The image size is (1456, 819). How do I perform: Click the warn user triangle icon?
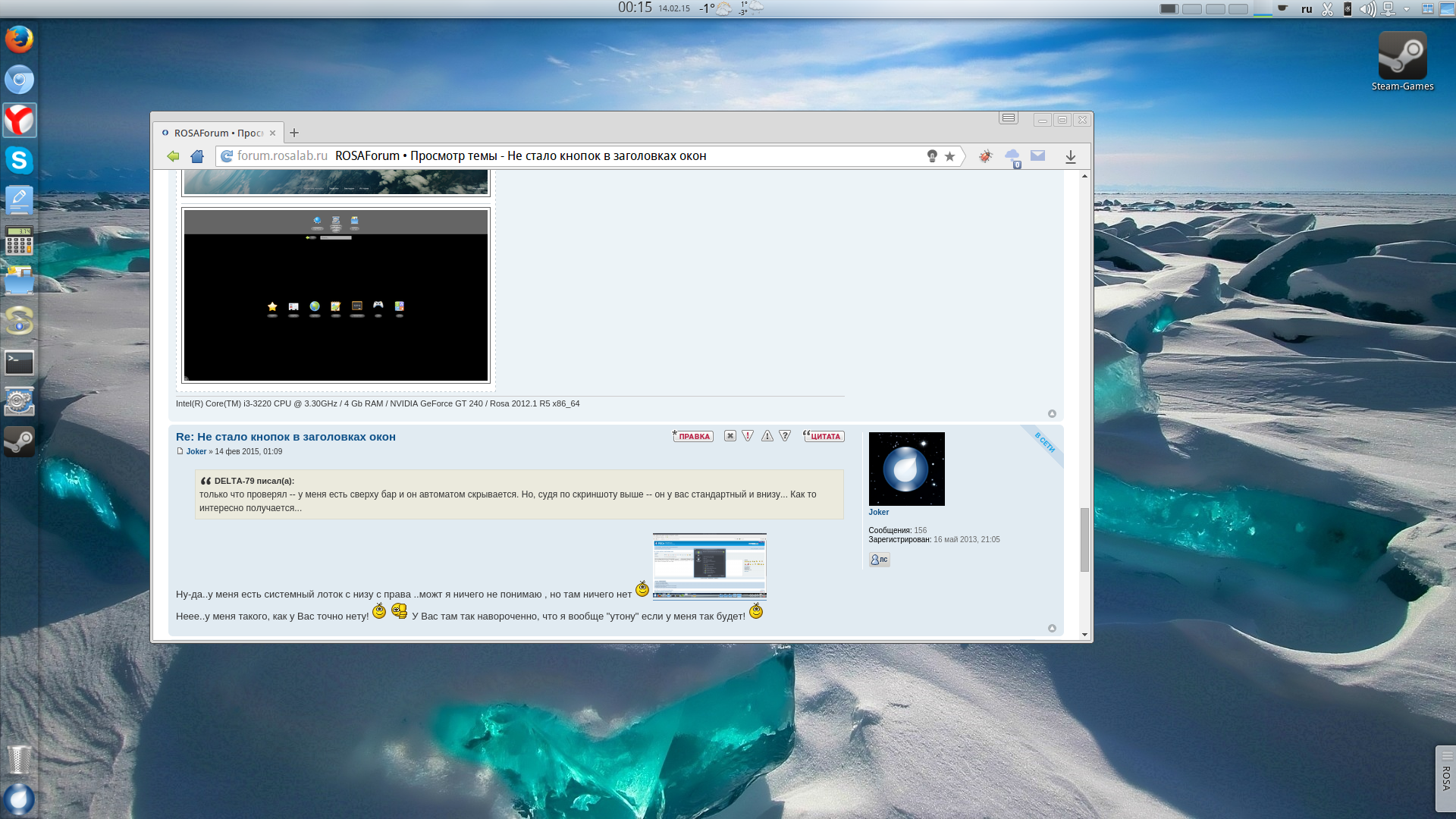coord(767,436)
